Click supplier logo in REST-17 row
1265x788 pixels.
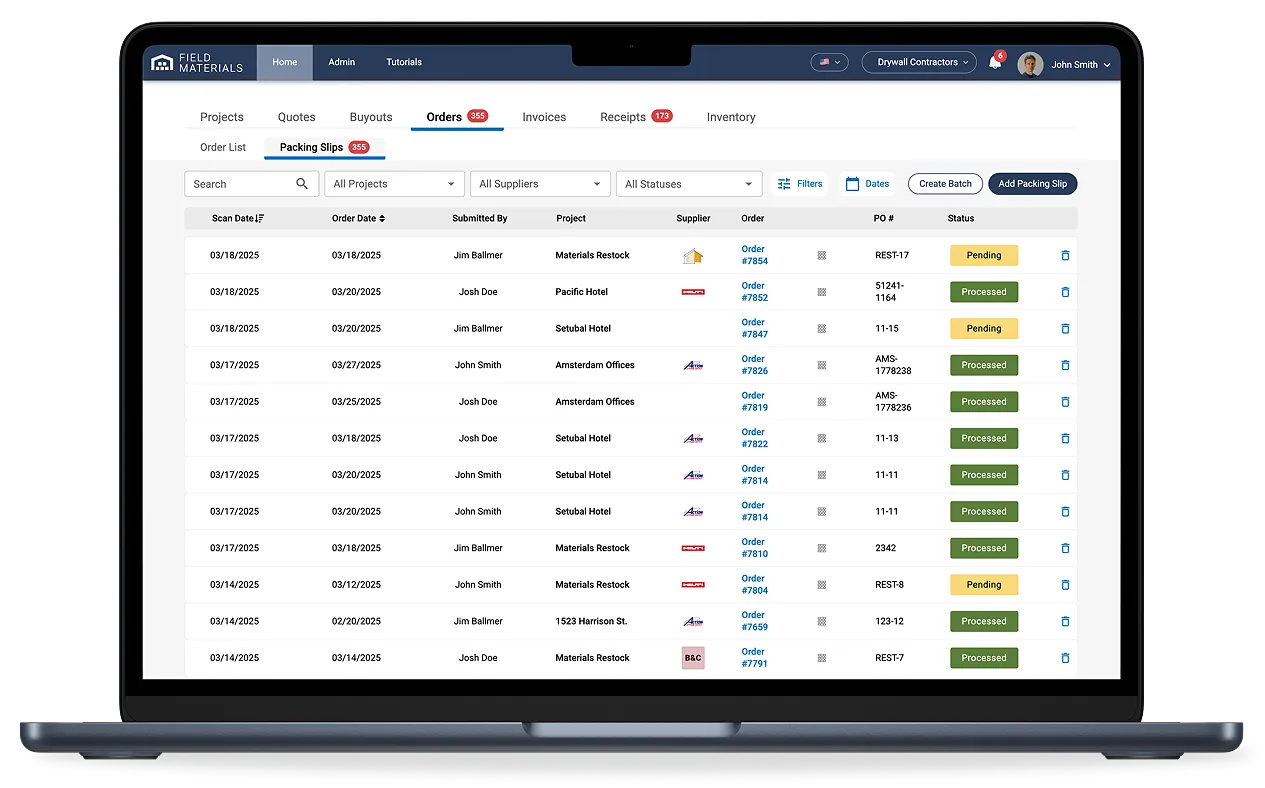pyautogui.click(x=693, y=256)
